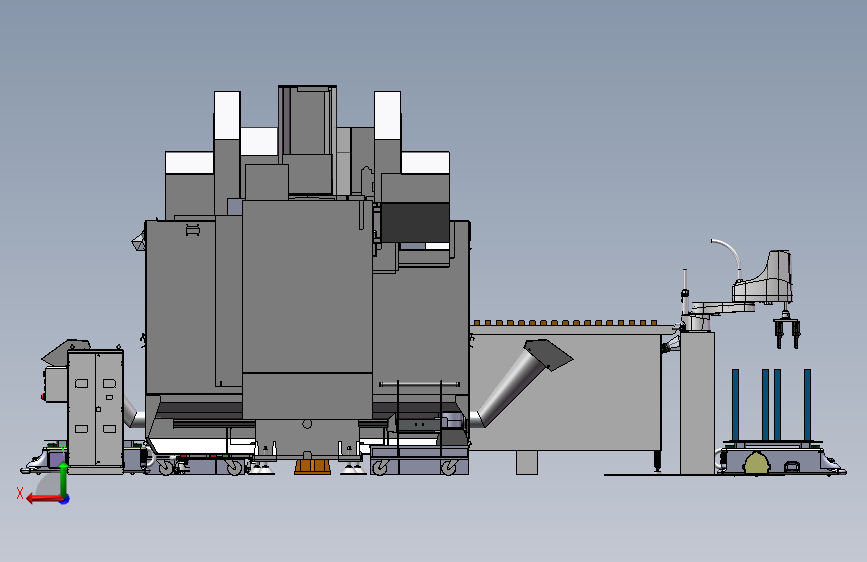Click the blue Z axis dot of the triad
The height and width of the screenshot is (562, 867).
65,499
